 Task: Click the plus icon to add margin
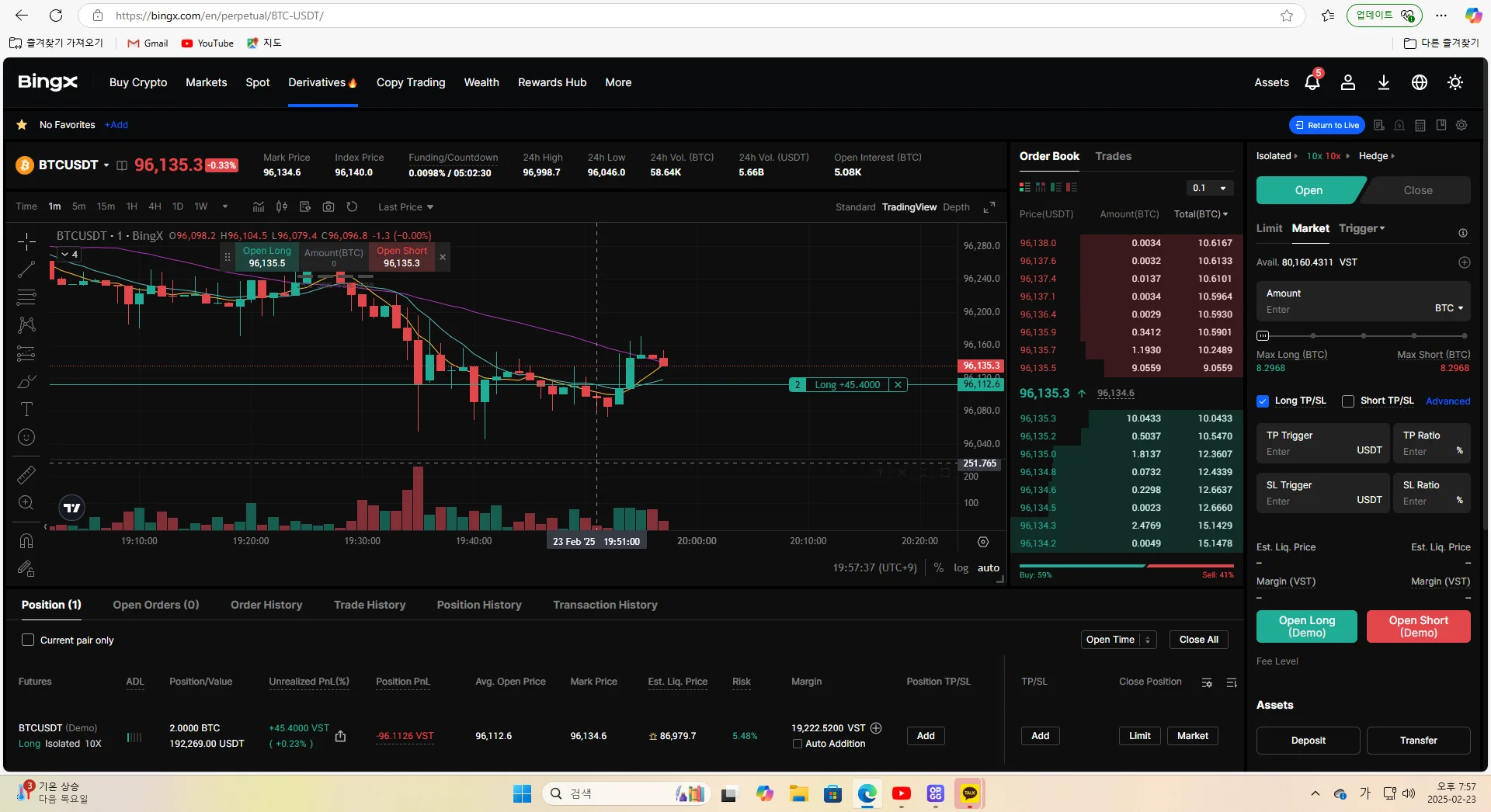[x=876, y=728]
